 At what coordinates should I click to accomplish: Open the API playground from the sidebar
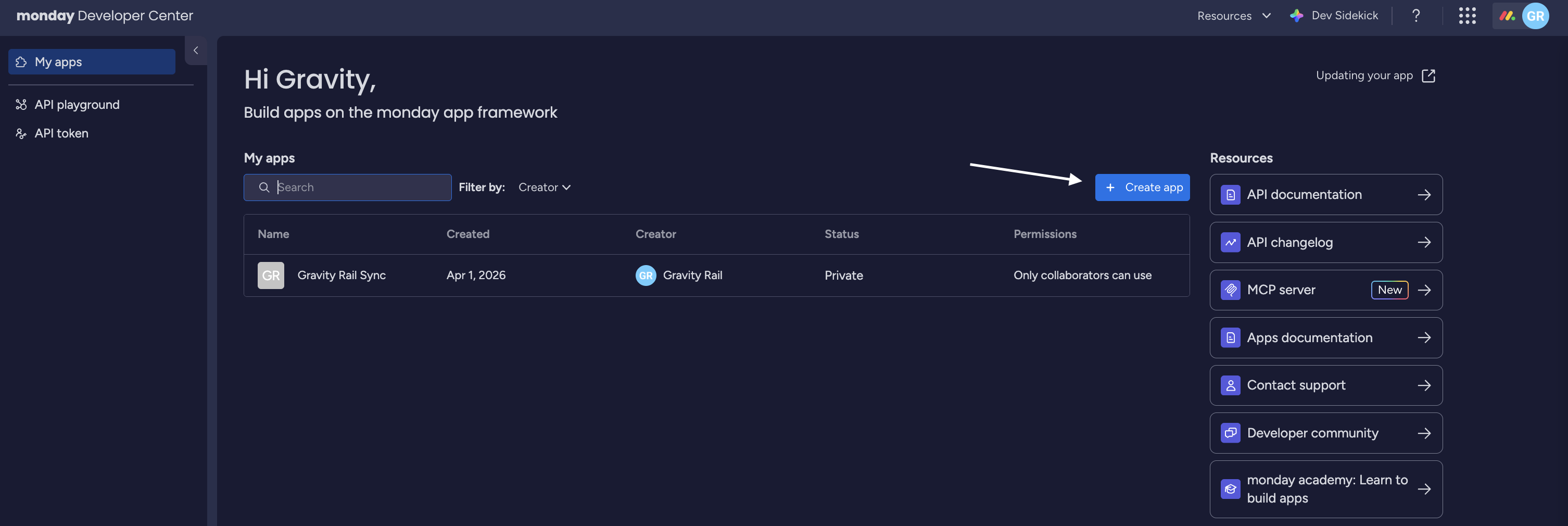[77, 104]
